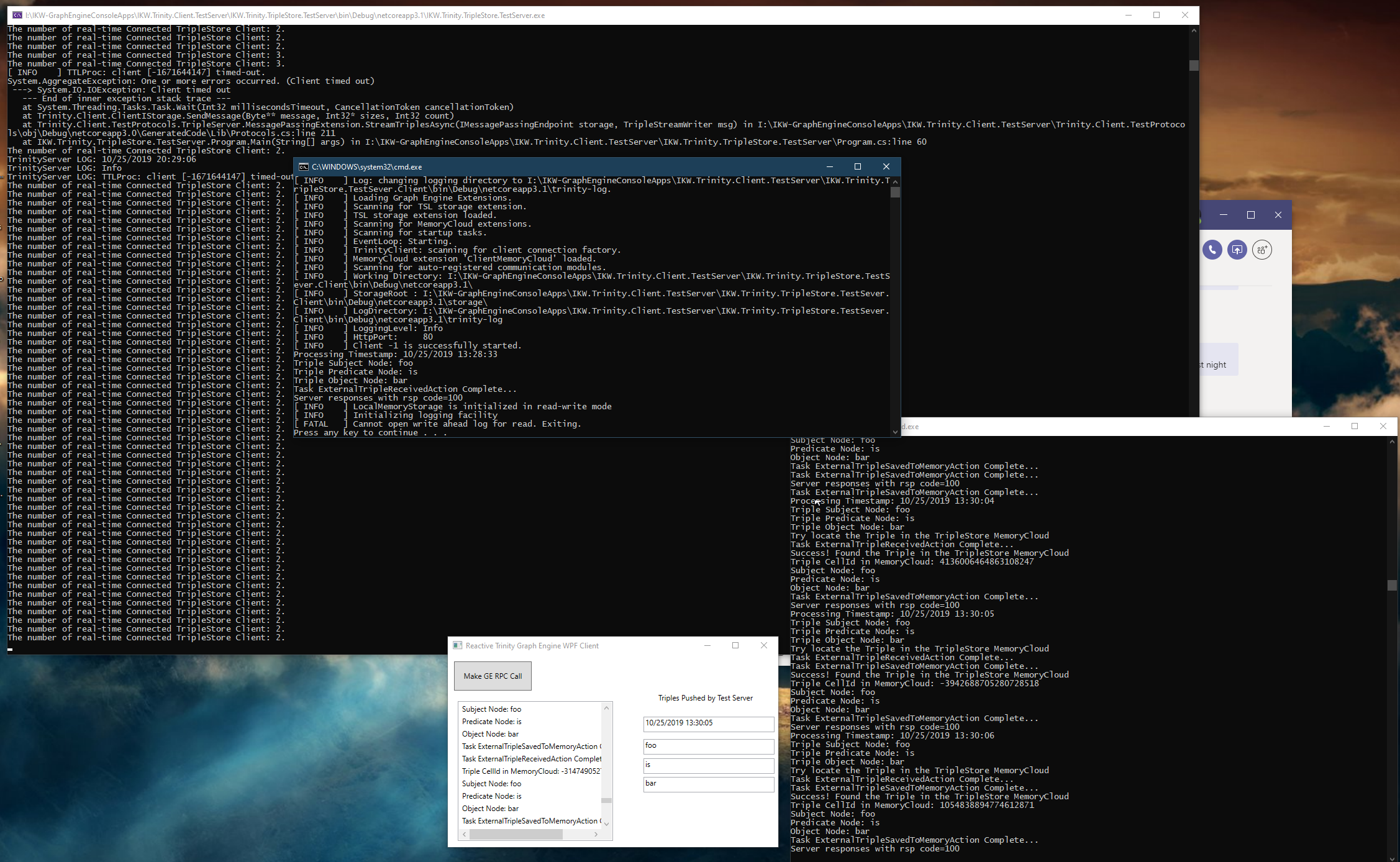This screenshot has height=862, width=1400.
Task: Click the add participants icon in Teams
Action: point(1262,250)
